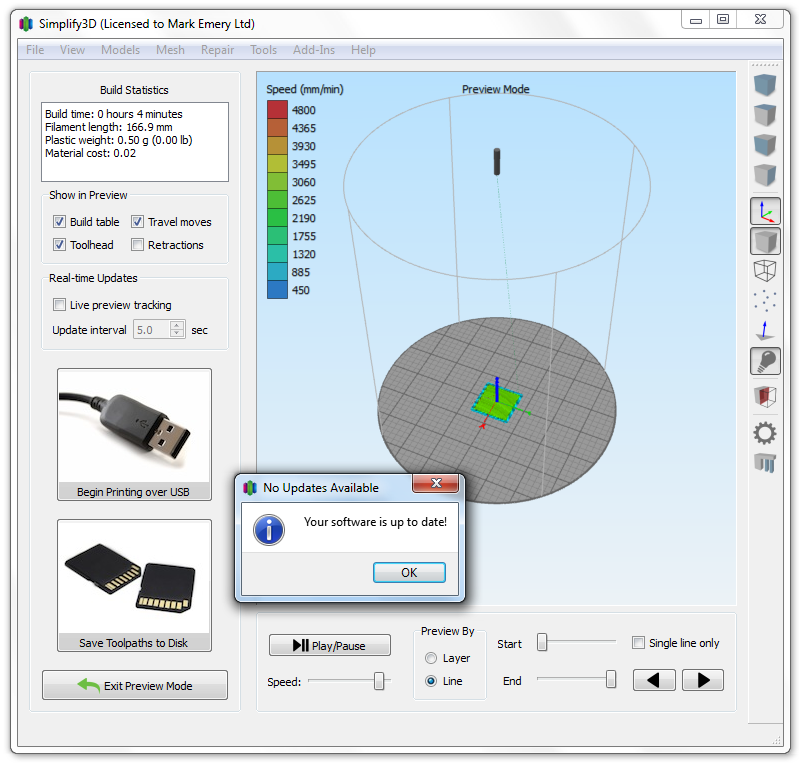Open the Tools menu

[263, 50]
